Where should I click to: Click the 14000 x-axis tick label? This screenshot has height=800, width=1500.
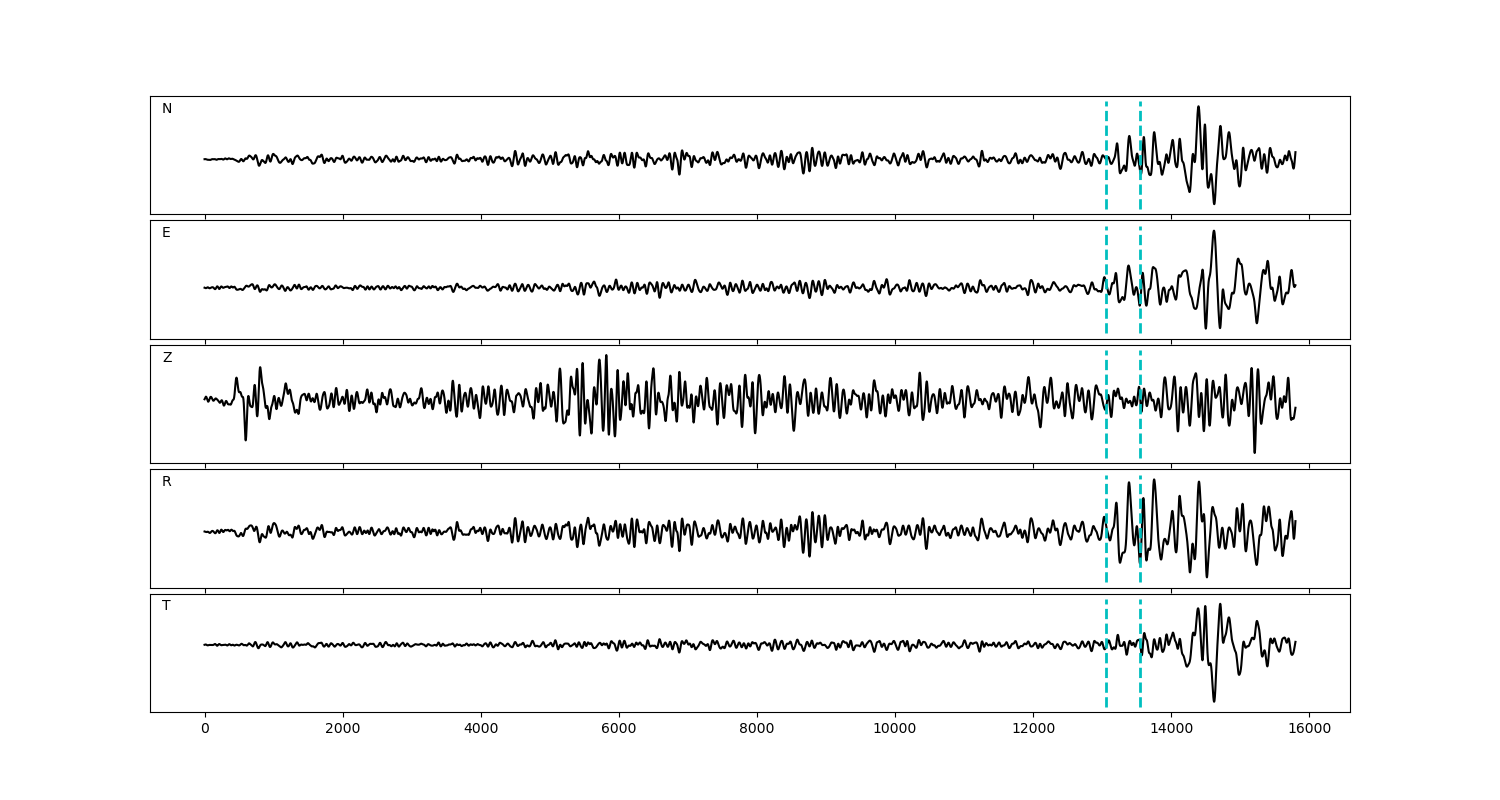point(1171,730)
